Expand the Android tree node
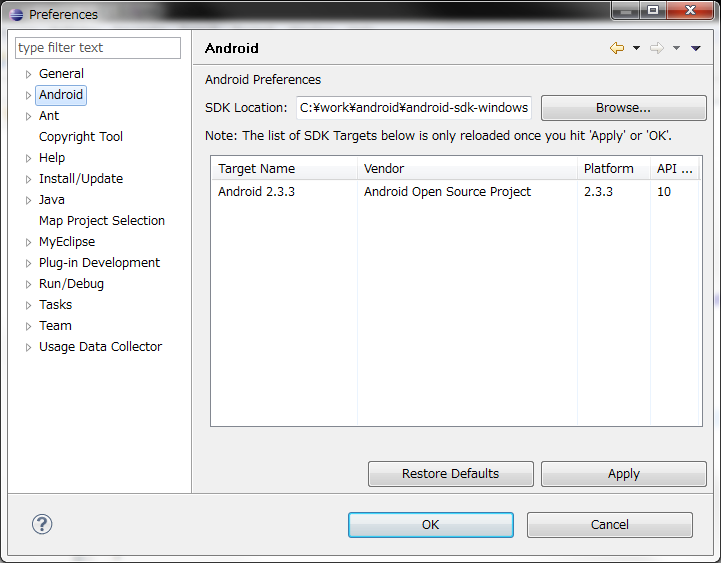721x563 pixels. click(29, 95)
